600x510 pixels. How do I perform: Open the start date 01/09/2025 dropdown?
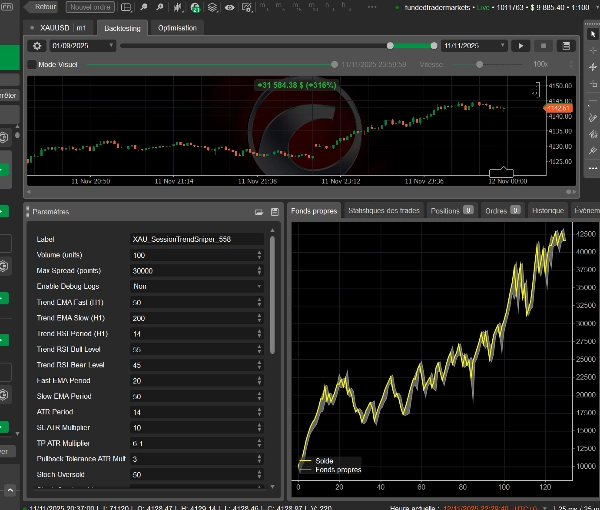click(82, 46)
